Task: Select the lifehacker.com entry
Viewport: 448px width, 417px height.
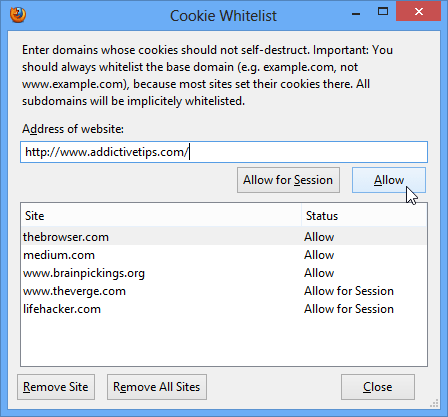Action: pyautogui.click(x=224, y=309)
